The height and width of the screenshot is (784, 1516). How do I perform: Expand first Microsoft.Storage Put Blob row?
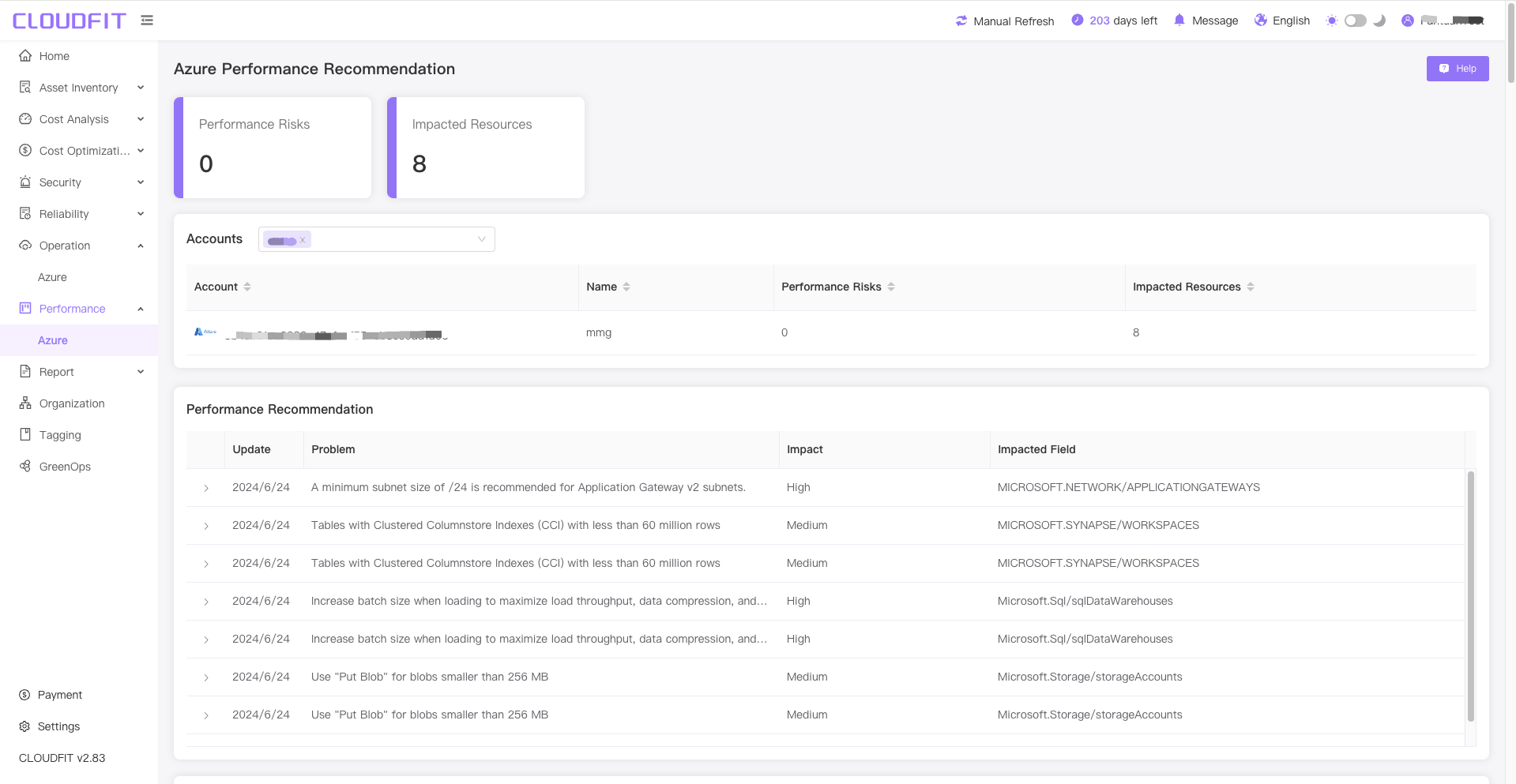click(206, 677)
